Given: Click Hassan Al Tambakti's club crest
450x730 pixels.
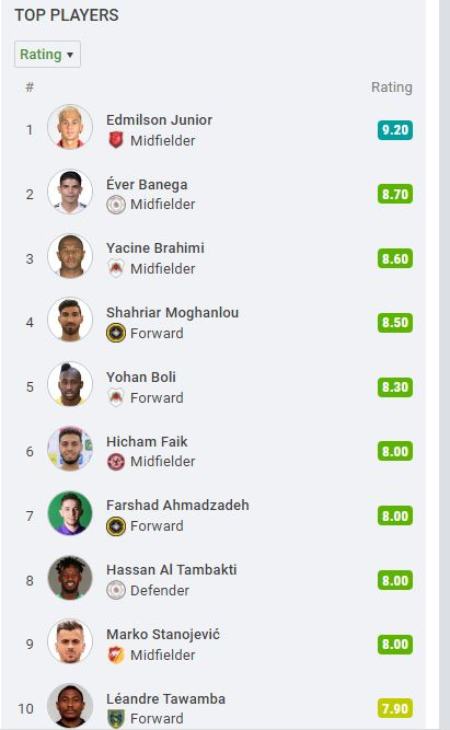Looking at the screenshot, I should pyautogui.click(x=116, y=590).
